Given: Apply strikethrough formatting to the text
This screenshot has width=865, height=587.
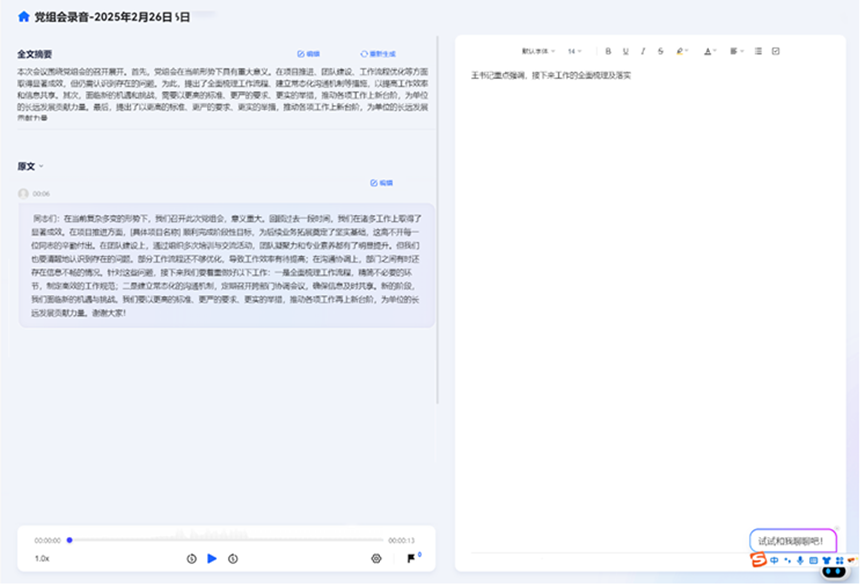Looking at the screenshot, I should click(x=661, y=52).
